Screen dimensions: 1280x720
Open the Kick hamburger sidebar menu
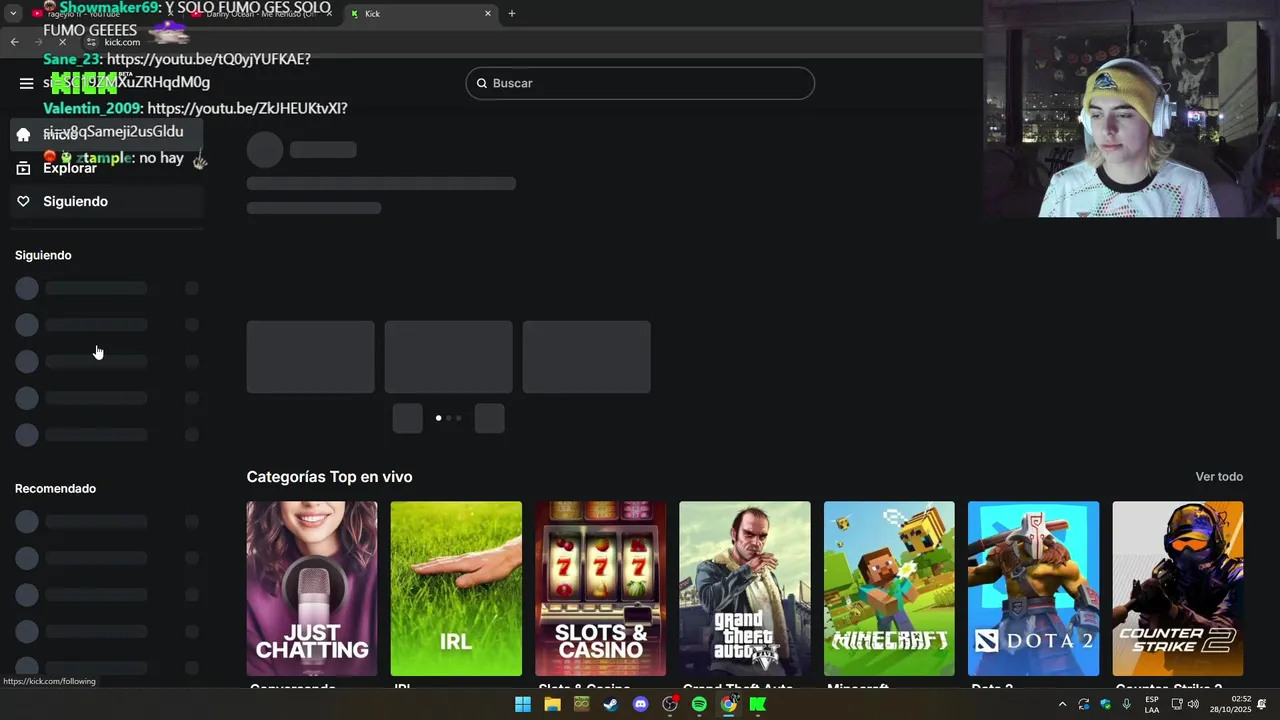point(26,83)
